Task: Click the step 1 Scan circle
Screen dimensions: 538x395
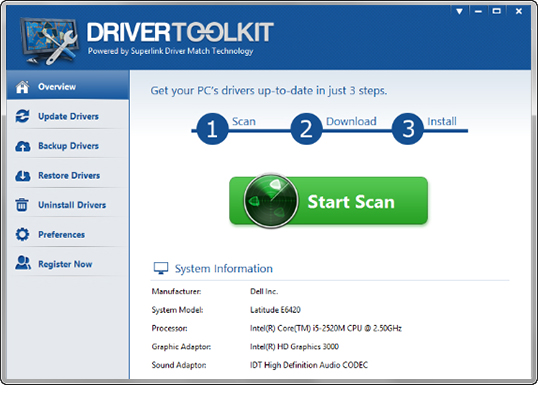Action: pos(212,129)
